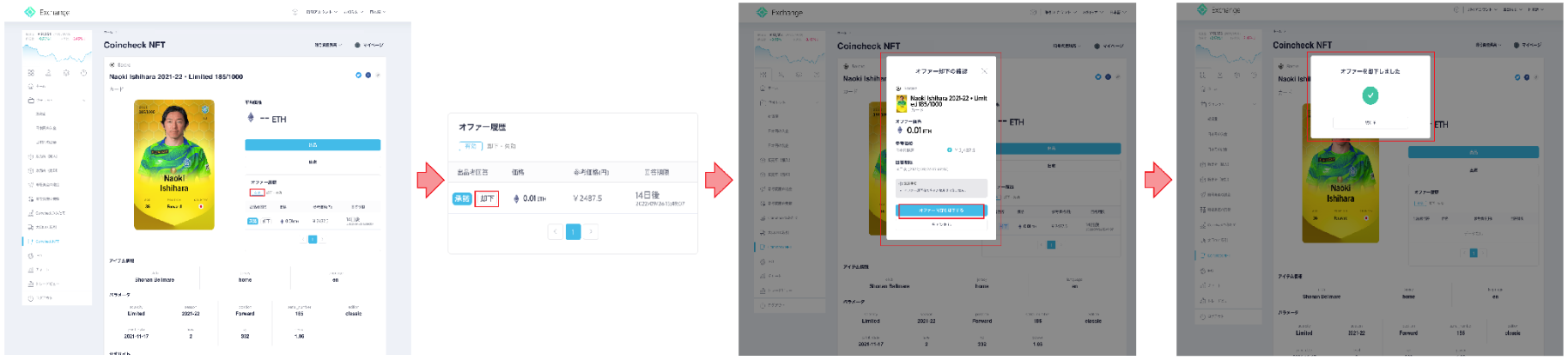The width and height of the screenshot is (1568, 361).
Task: Click キャンセル in the rejection confirmation dialog
Action: tap(941, 224)
